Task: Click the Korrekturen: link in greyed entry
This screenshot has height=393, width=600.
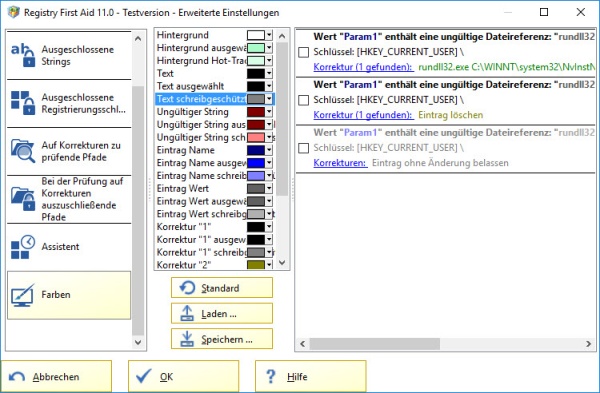Action: pyautogui.click(x=340, y=163)
